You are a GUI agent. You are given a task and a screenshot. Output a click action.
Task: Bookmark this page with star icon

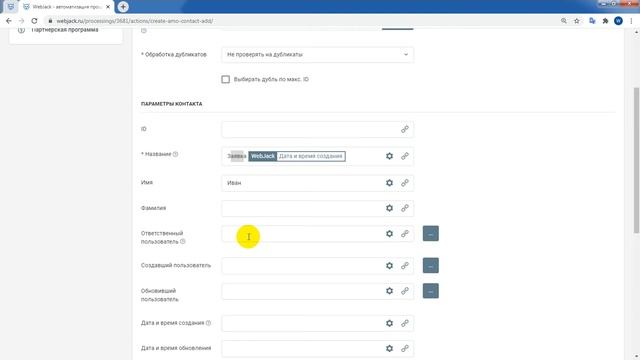[x=577, y=21]
